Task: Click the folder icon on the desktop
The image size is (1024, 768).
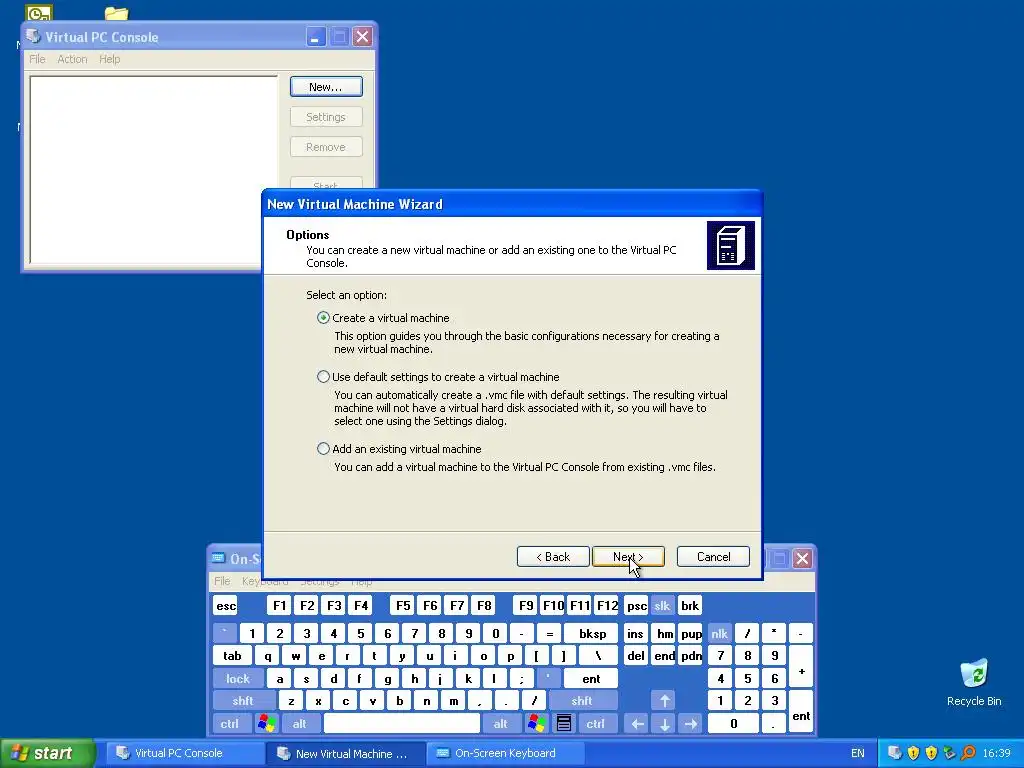Action: point(116,13)
